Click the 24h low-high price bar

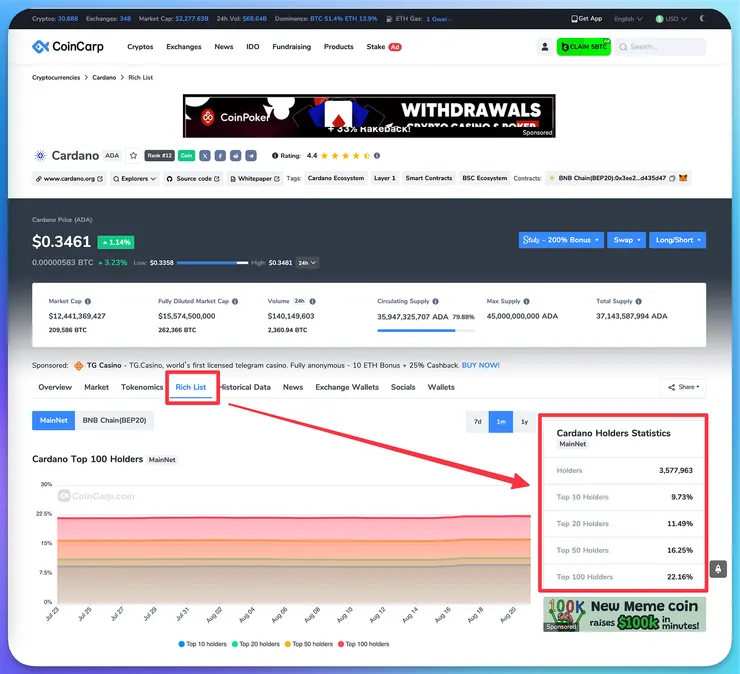[x=212, y=262]
